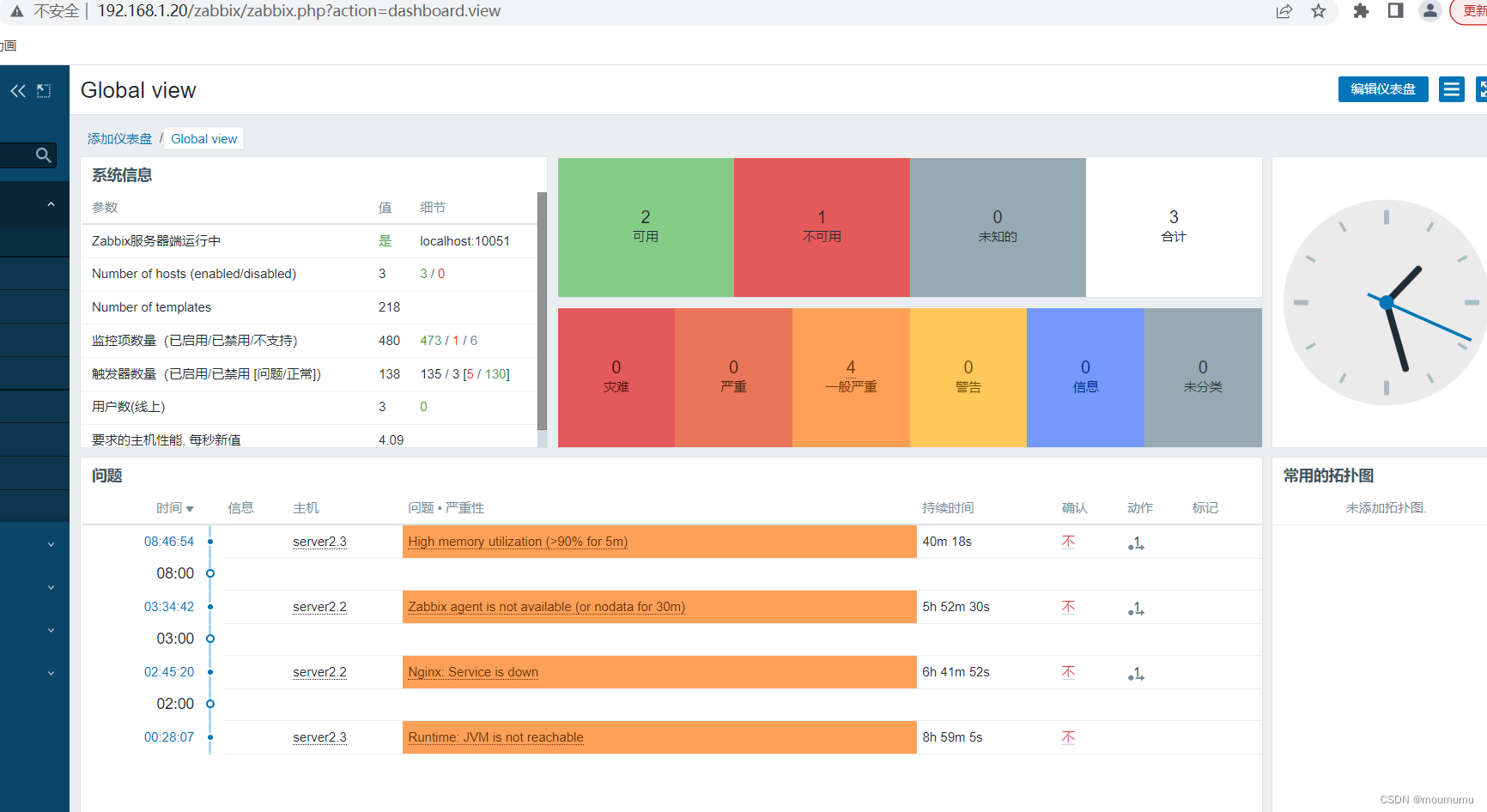Screen dimensions: 1487x812
Task: Expand the first collapsed sidebar section
Action: tap(51, 544)
